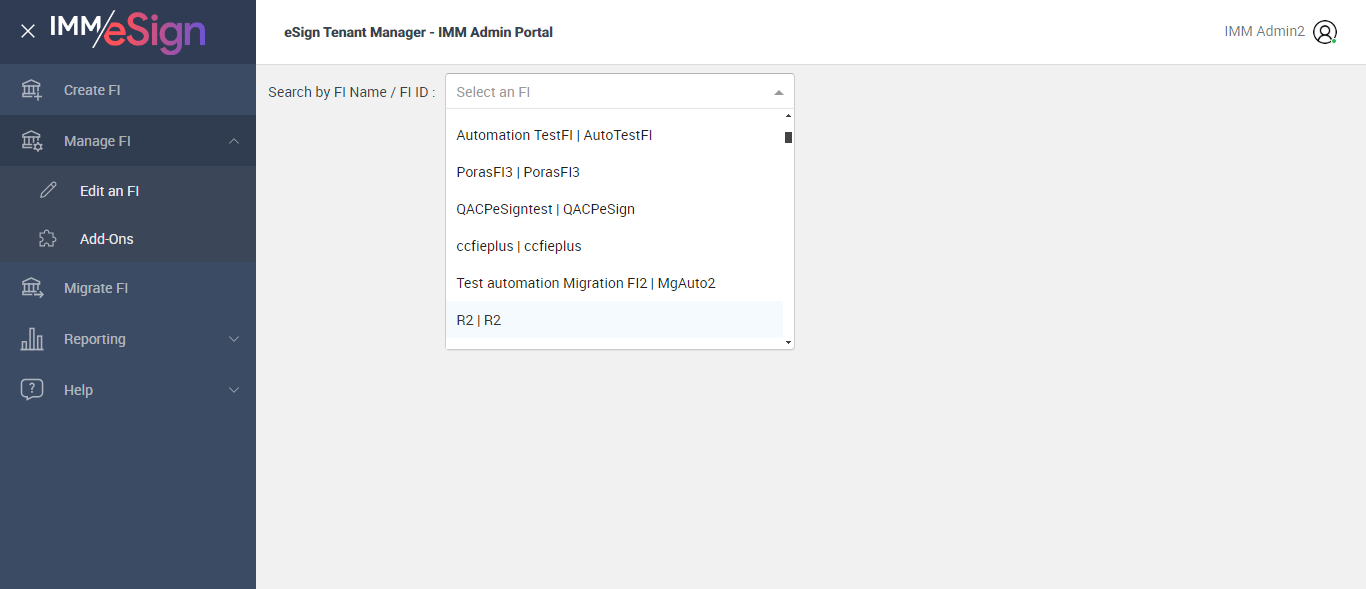The image size is (1366, 589).
Task: Pick R2 | R2 from dropdown
Action: pyautogui.click(x=479, y=320)
